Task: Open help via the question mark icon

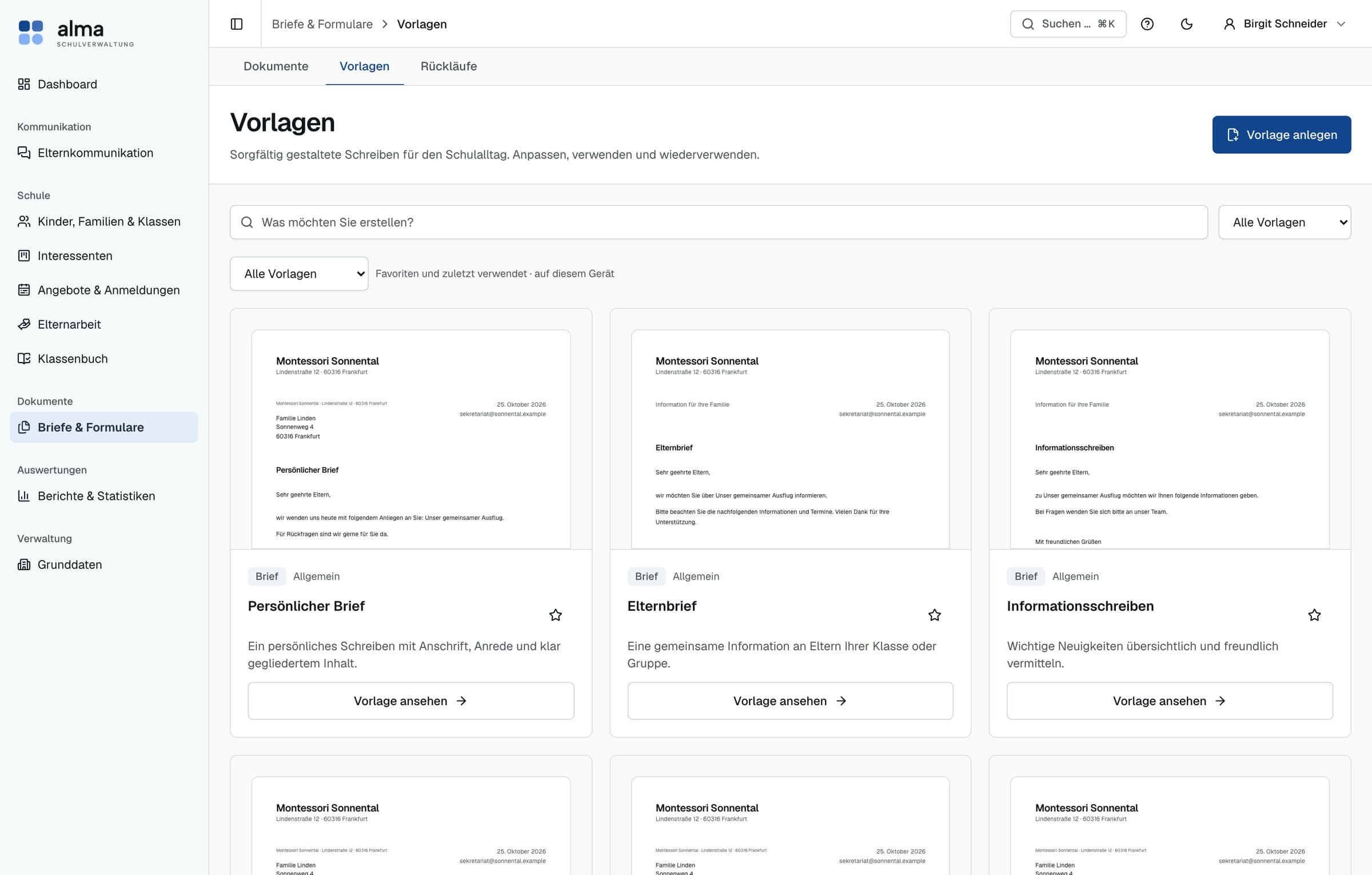Action: pos(1147,24)
